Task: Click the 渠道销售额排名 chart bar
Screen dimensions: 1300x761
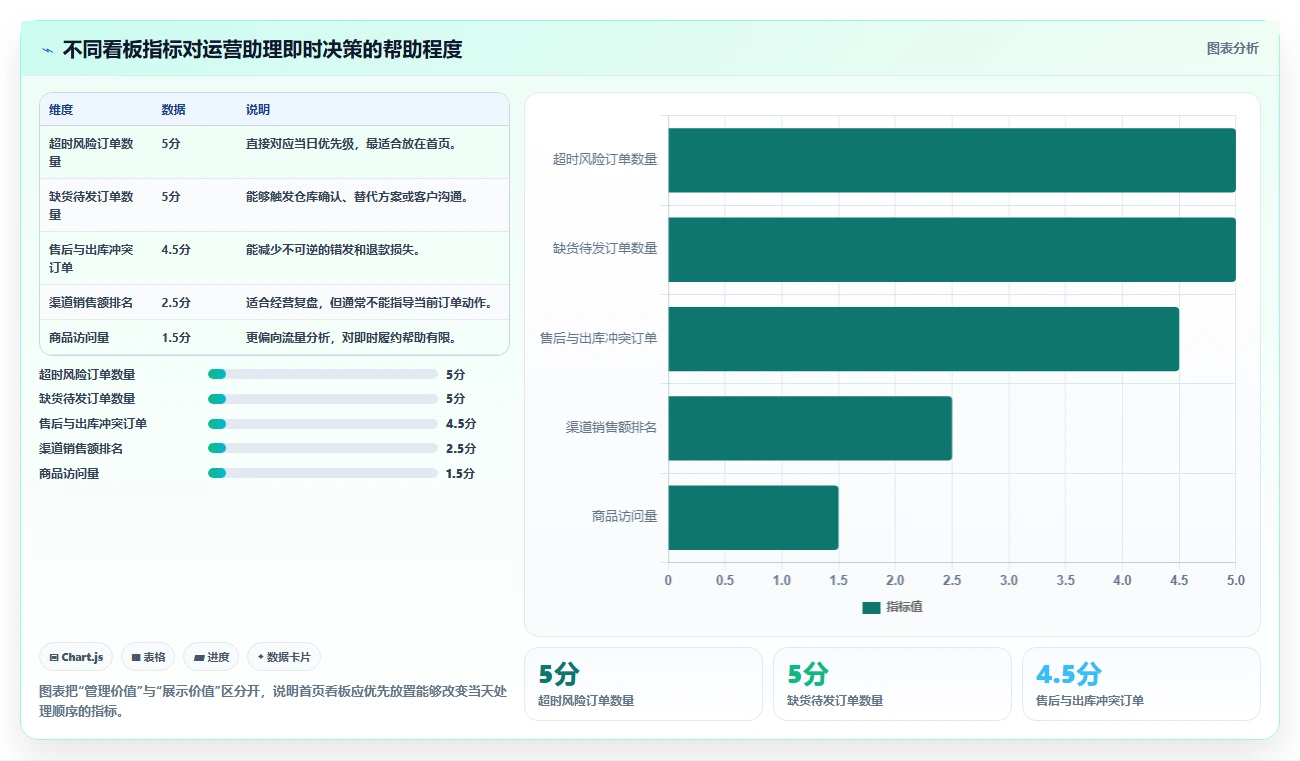Action: point(810,428)
